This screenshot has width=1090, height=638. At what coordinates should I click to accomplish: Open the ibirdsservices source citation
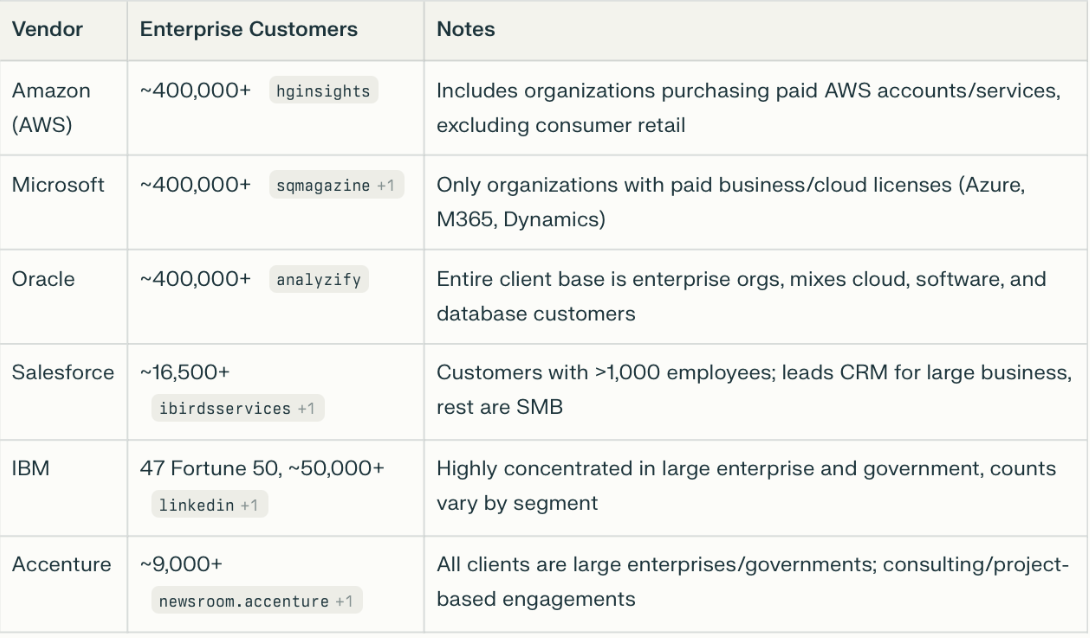[x=238, y=408]
